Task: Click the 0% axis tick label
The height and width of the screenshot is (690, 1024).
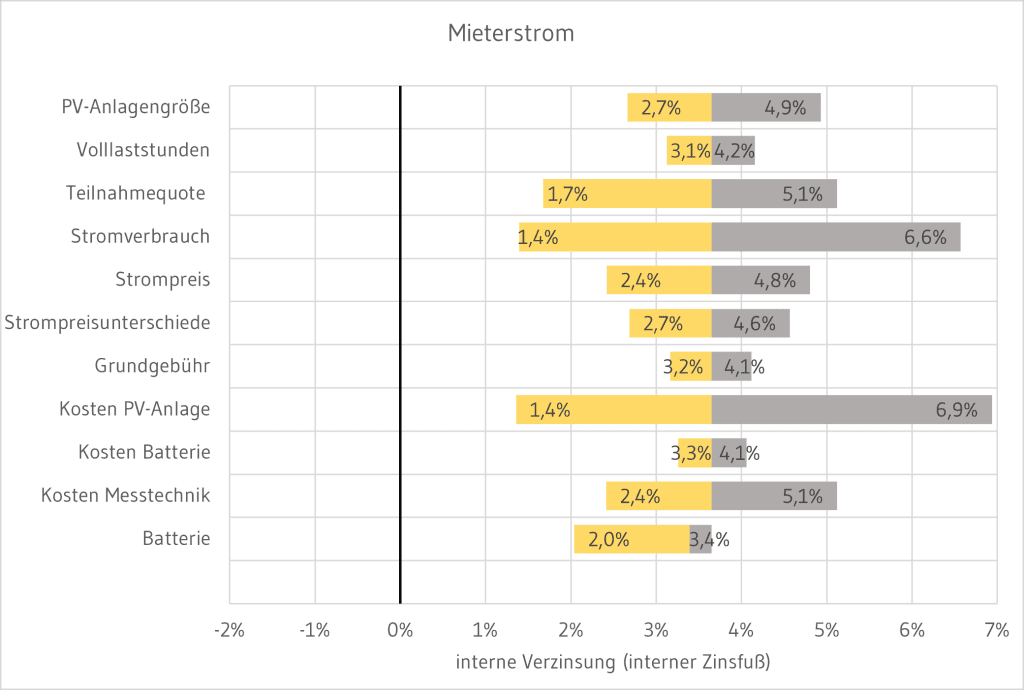Action: 400,629
